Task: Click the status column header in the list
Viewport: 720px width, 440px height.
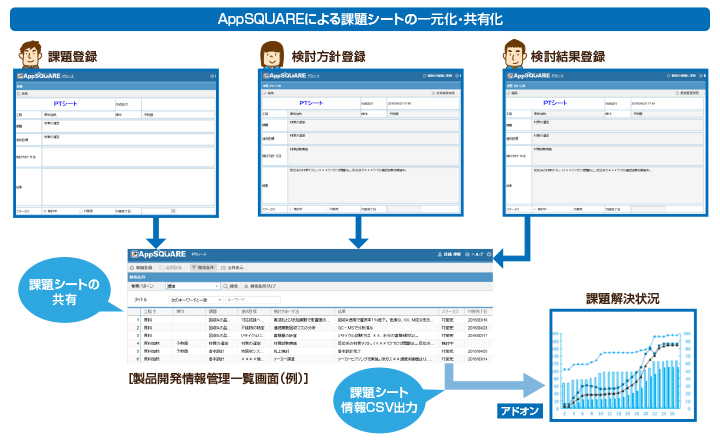Action: point(451,311)
